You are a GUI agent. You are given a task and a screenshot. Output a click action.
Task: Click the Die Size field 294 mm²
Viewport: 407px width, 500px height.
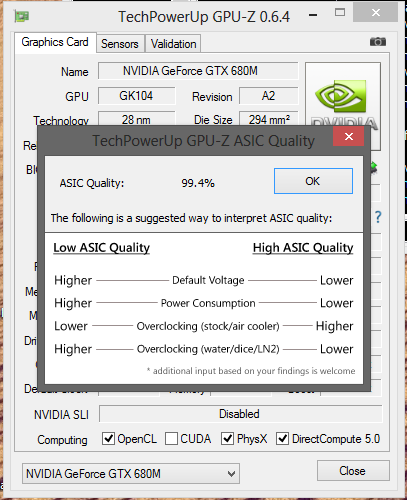[x=268, y=119]
